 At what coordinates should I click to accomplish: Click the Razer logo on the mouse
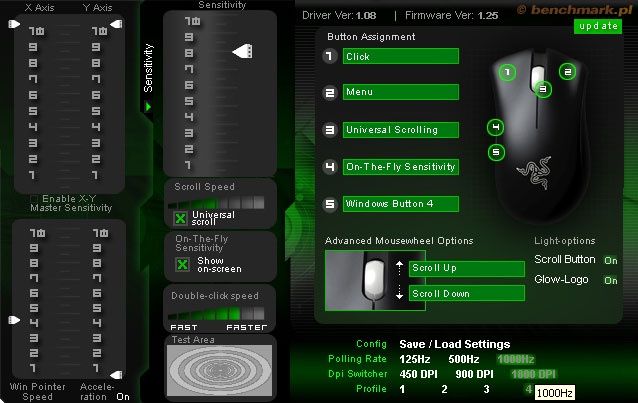click(x=534, y=172)
